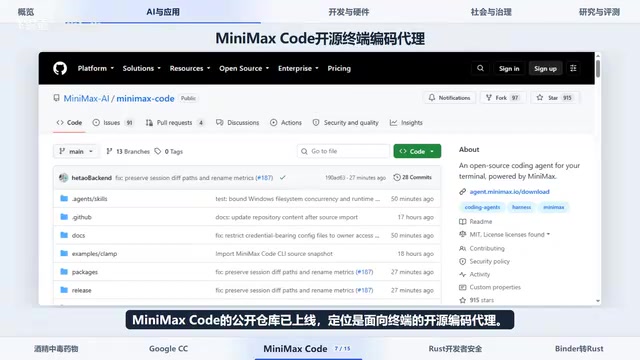Screen dimensions: 640x360
Task: Open the release folder icon
Action: pos(64,290)
